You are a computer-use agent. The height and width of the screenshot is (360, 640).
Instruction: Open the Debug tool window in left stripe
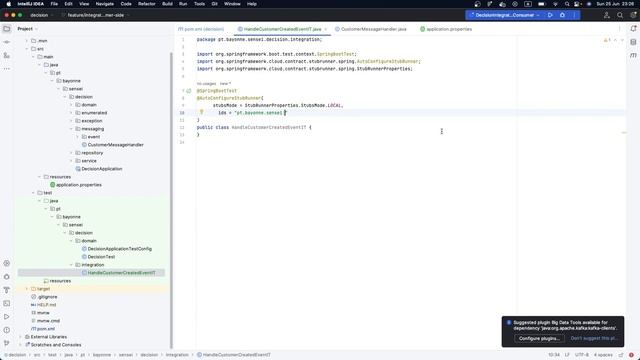[x=7, y=277]
